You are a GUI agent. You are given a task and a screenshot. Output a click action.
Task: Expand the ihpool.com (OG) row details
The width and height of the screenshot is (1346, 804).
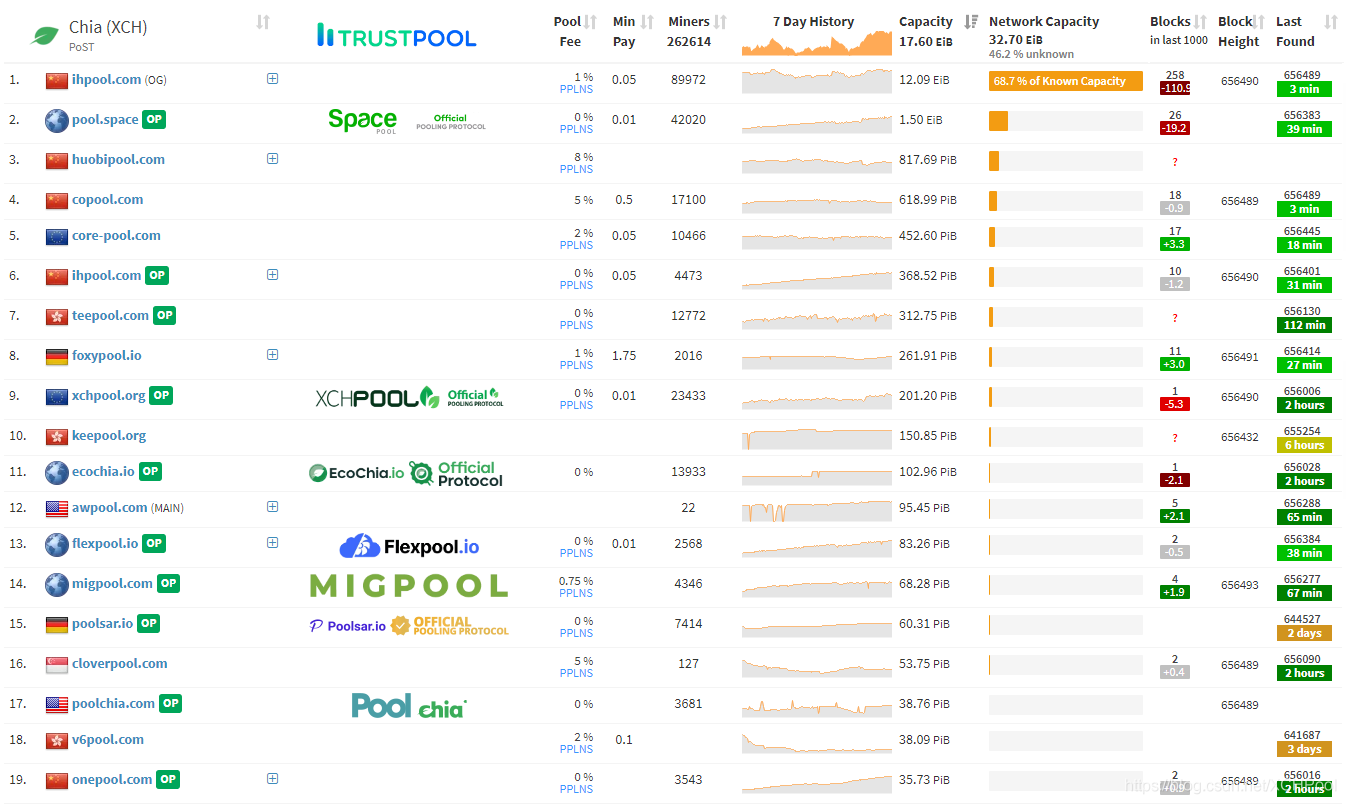(272, 78)
